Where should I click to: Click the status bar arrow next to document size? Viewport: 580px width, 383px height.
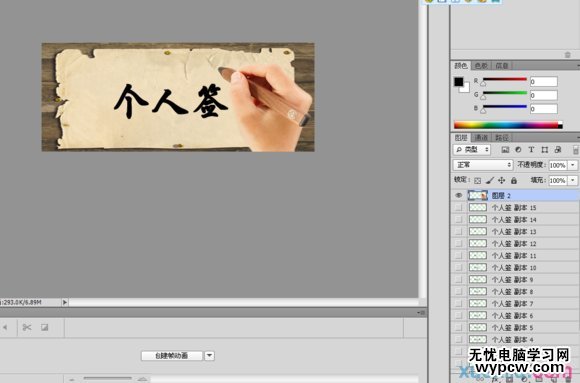coord(65,302)
